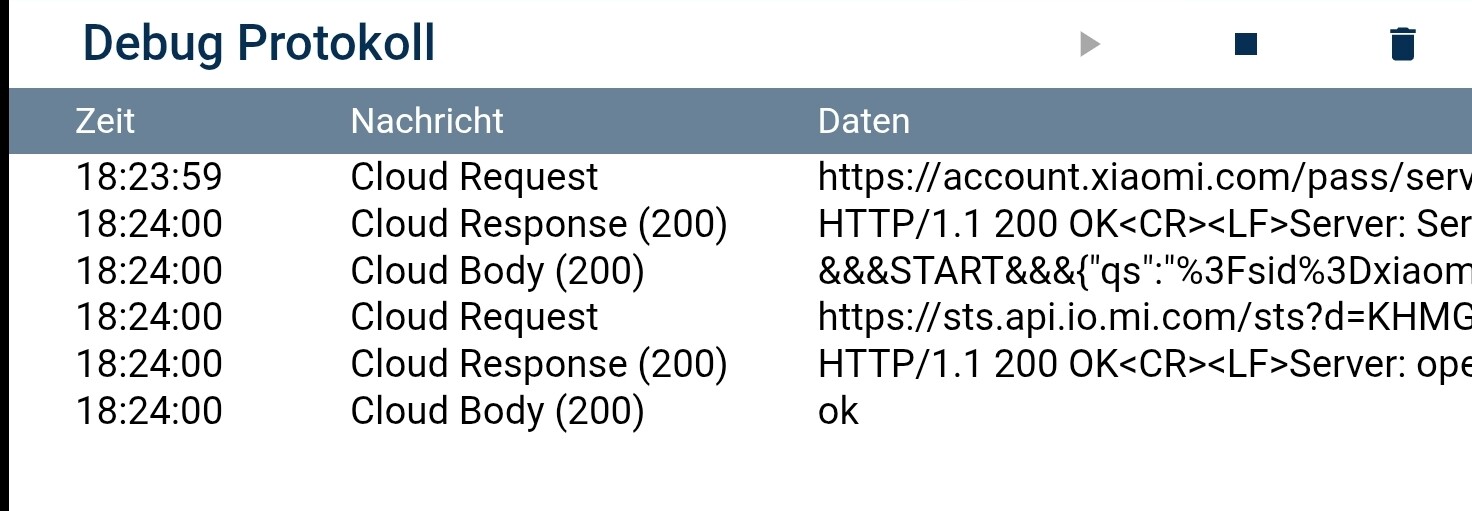
Task: Select first Cloud Body (200) message
Action: point(497,271)
